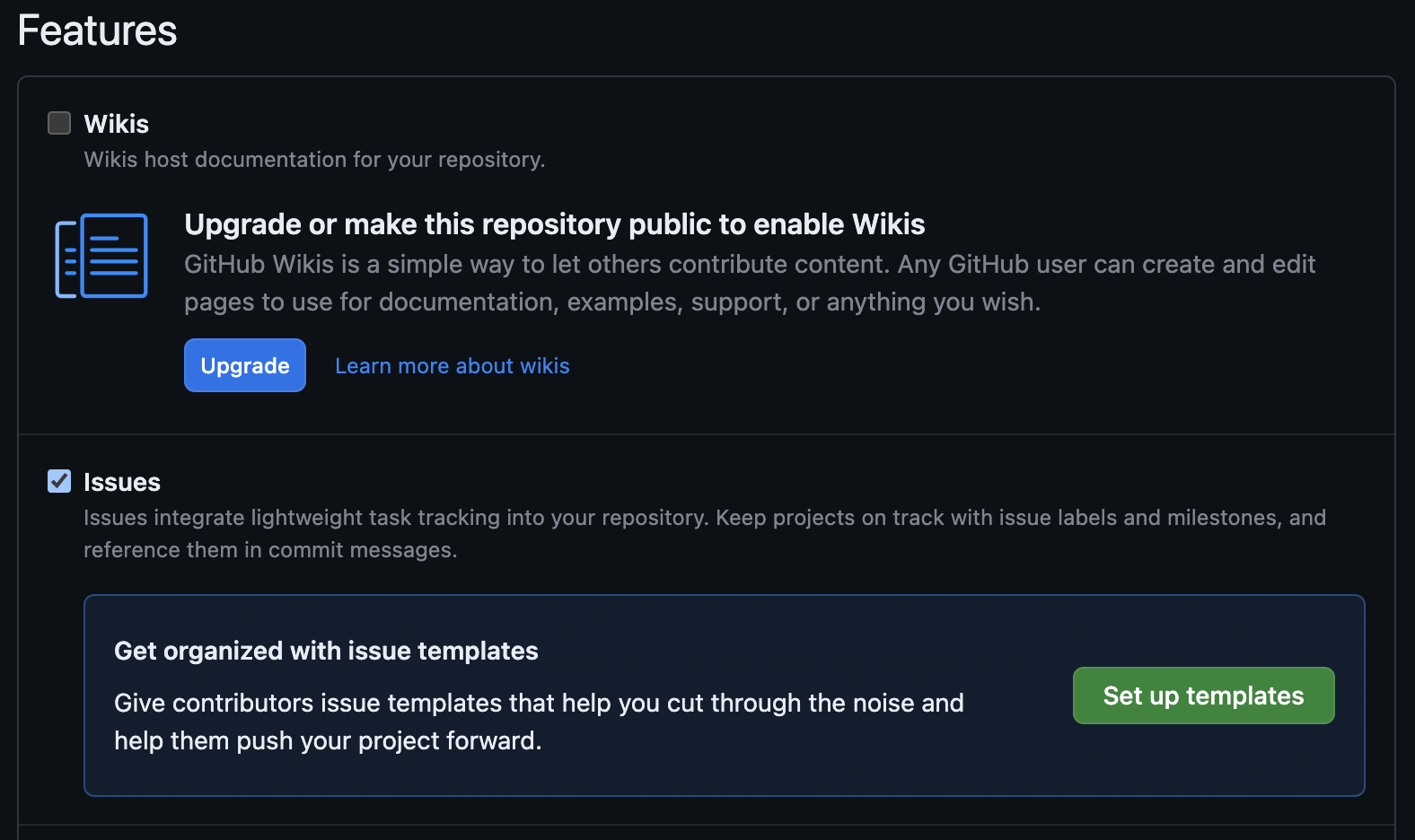Click the GitHub Wikis contribute content paragraph
Viewport: 1415px width, 840px height.
(x=750, y=283)
